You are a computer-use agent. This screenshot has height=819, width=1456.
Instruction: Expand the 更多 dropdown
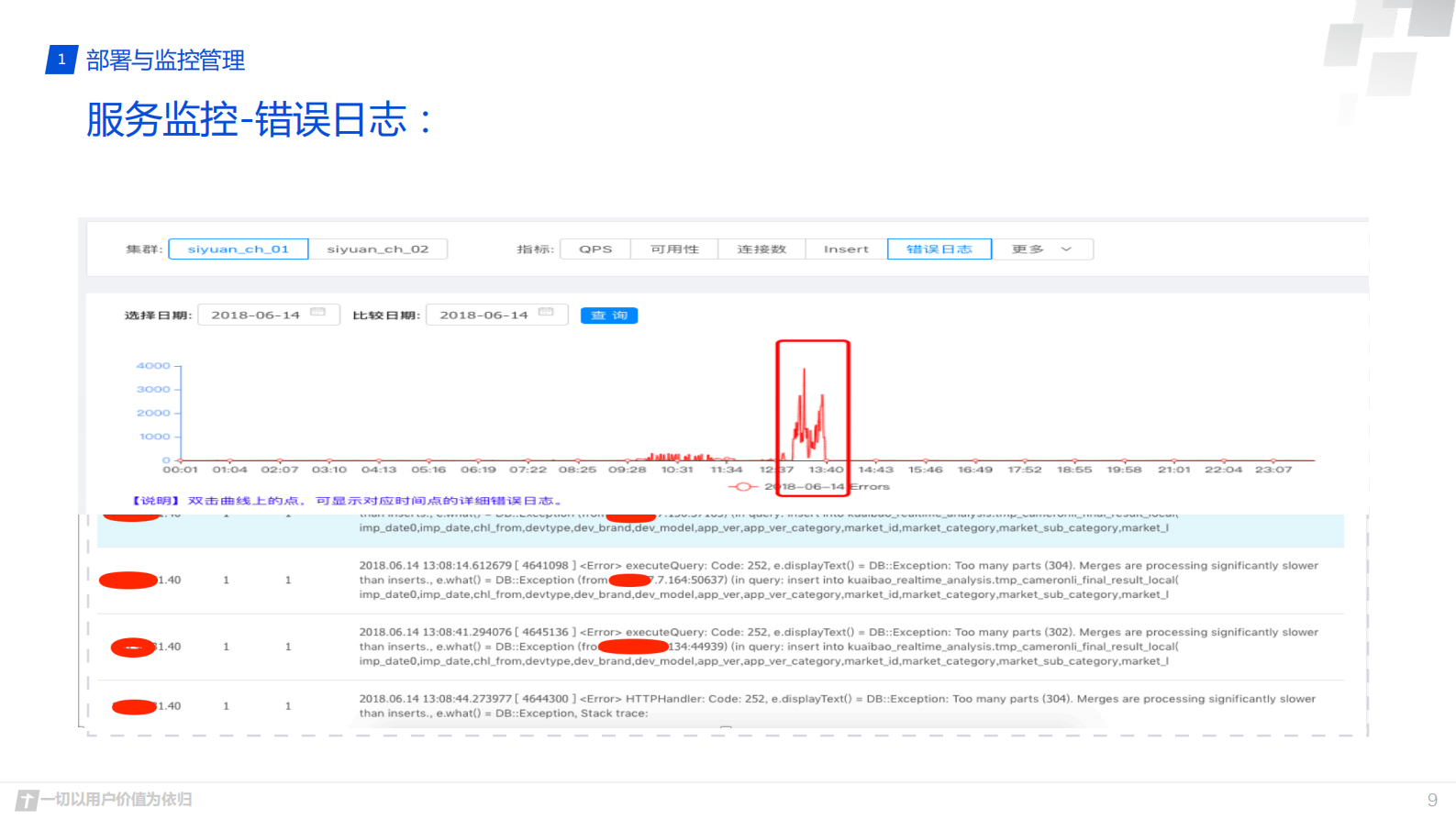coord(1042,249)
